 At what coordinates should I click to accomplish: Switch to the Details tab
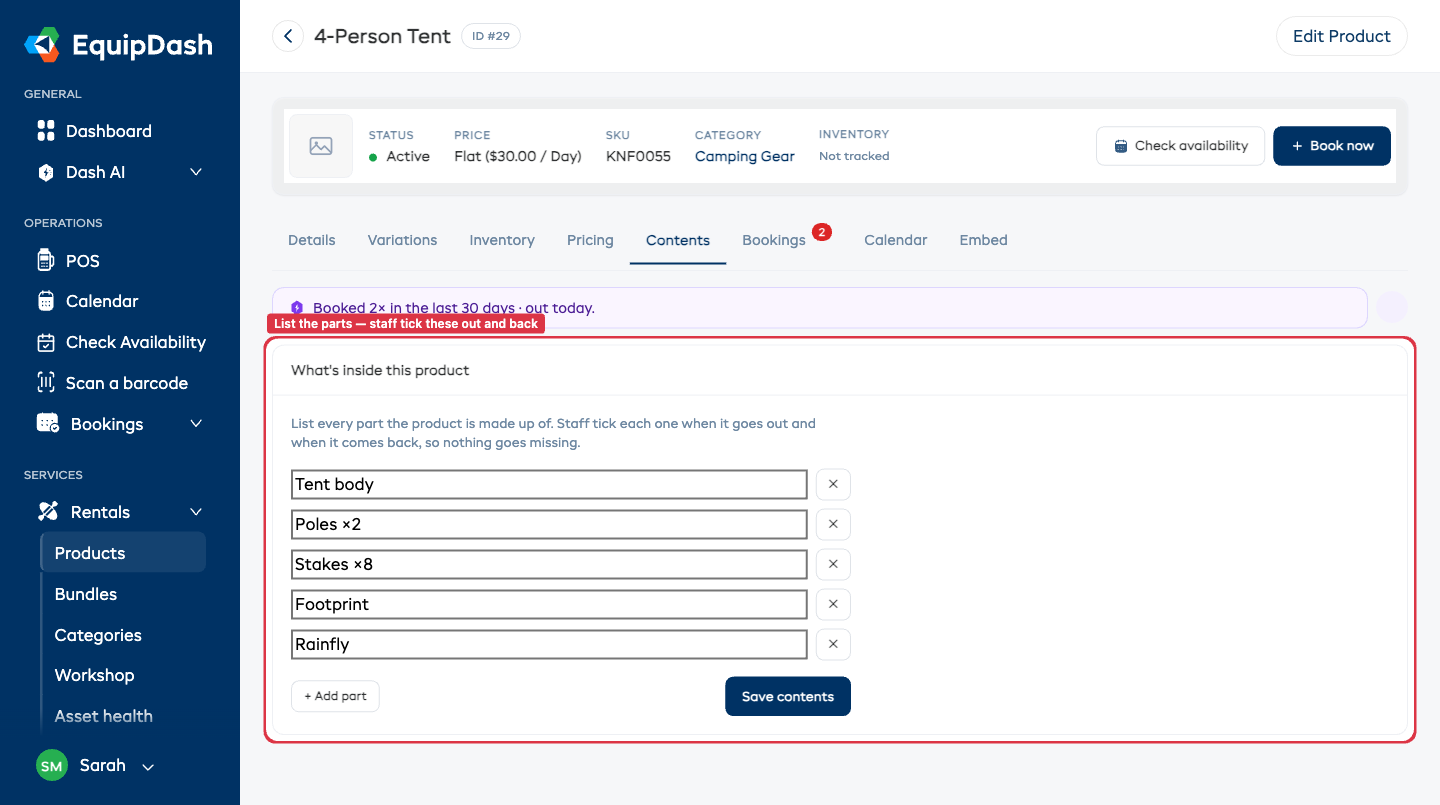click(x=312, y=240)
